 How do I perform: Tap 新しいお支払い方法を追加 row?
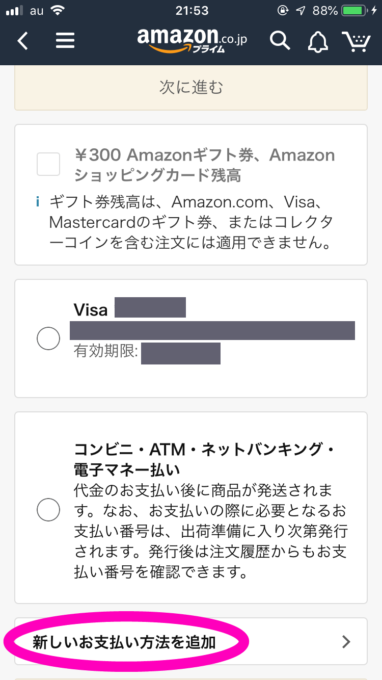(x=191, y=641)
